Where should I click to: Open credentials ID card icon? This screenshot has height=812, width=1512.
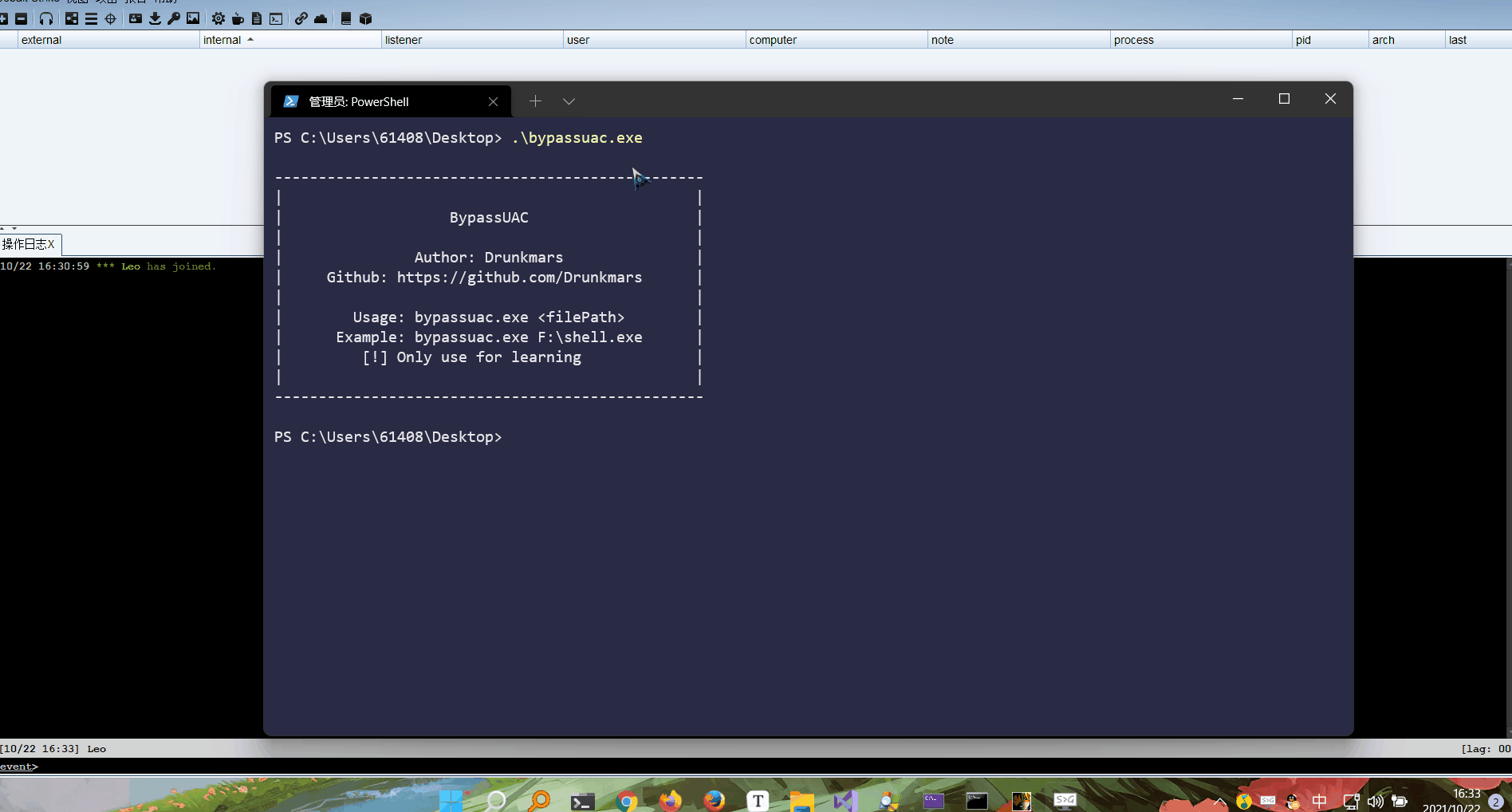tap(136, 18)
